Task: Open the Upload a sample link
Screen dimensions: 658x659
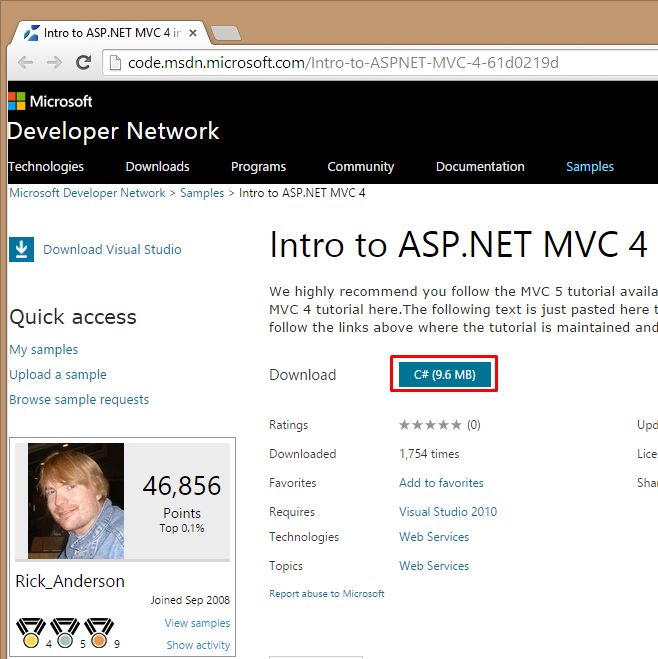Action: [x=58, y=374]
